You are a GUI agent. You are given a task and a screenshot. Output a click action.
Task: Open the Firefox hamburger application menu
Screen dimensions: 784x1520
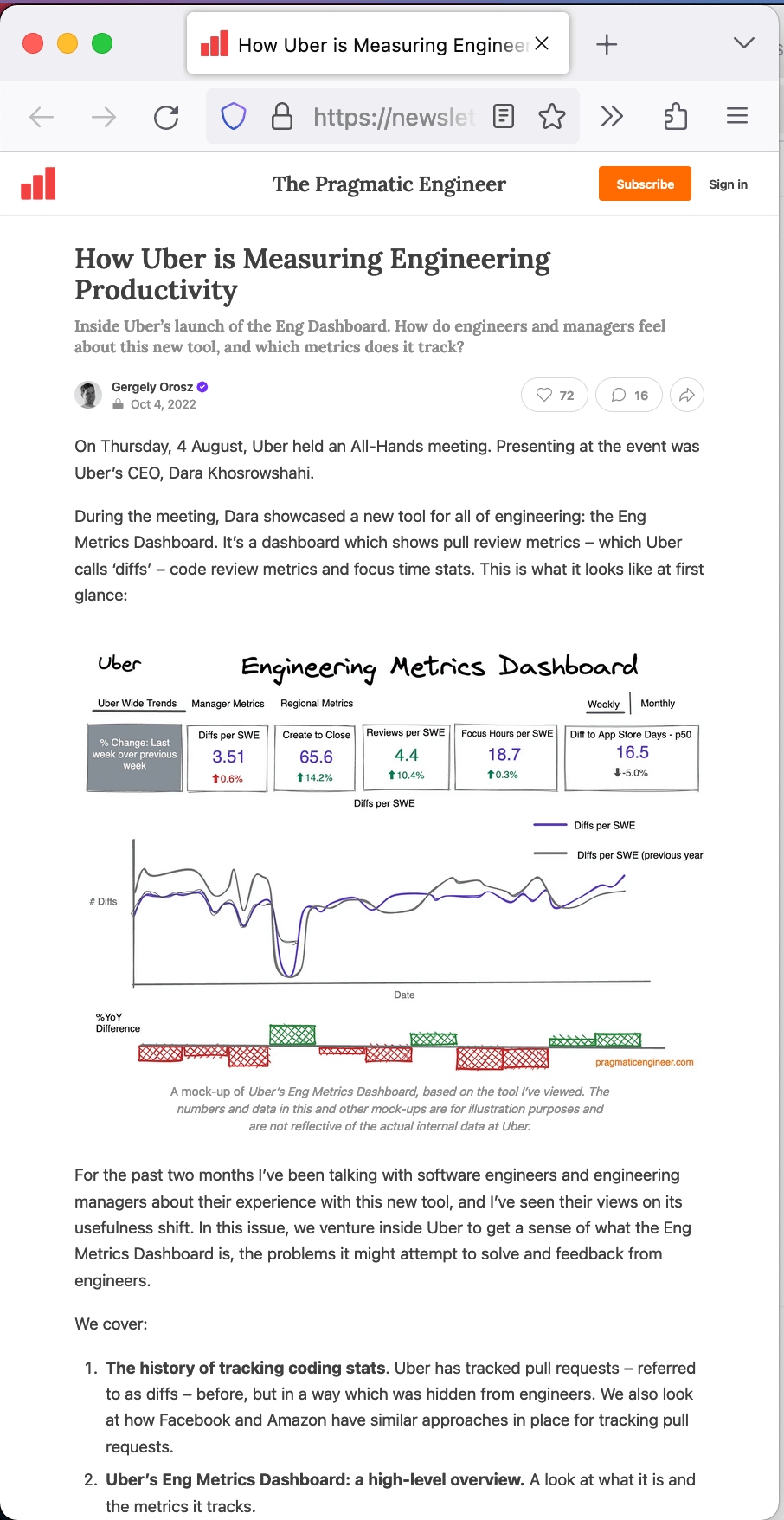(737, 116)
